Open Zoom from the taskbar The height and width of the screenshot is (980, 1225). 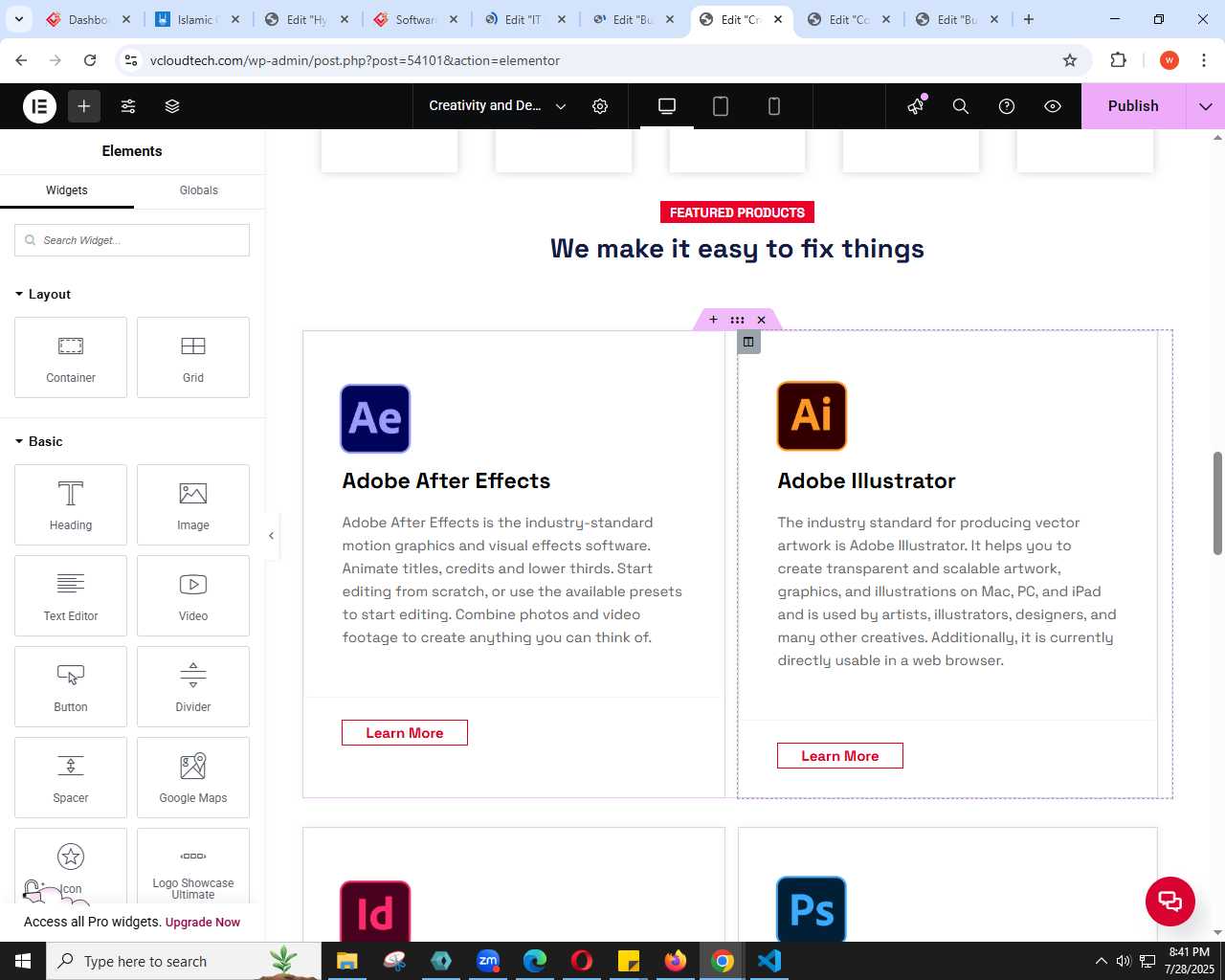[488, 961]
